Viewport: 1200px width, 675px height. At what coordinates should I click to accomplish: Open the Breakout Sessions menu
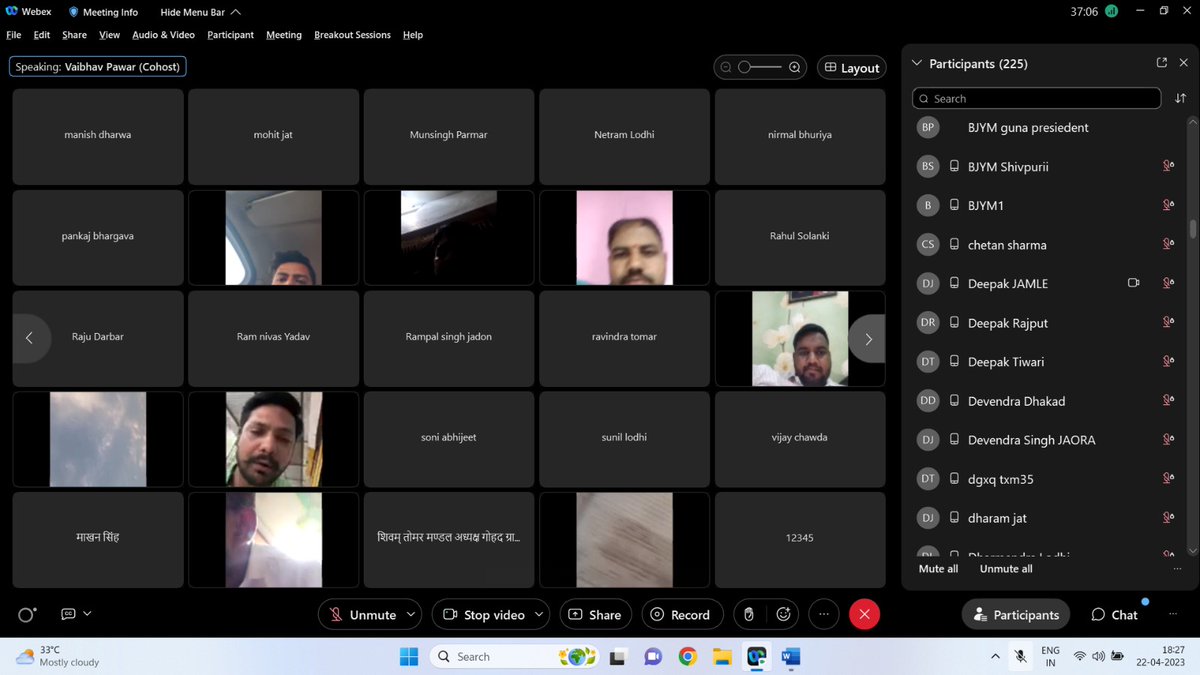pos(352,35)
